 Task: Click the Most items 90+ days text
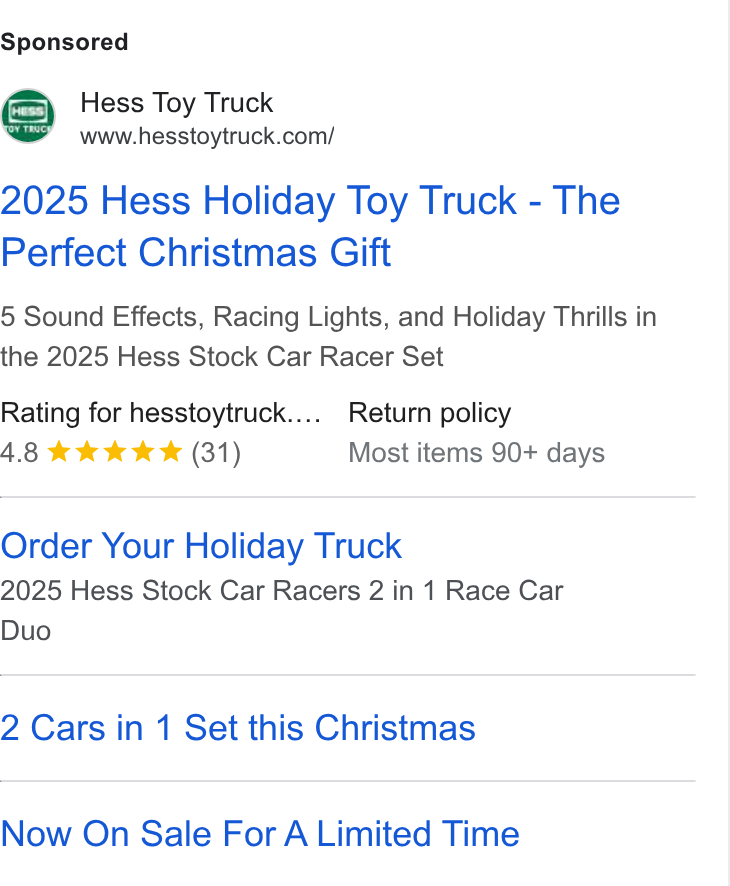pos(476,453)
